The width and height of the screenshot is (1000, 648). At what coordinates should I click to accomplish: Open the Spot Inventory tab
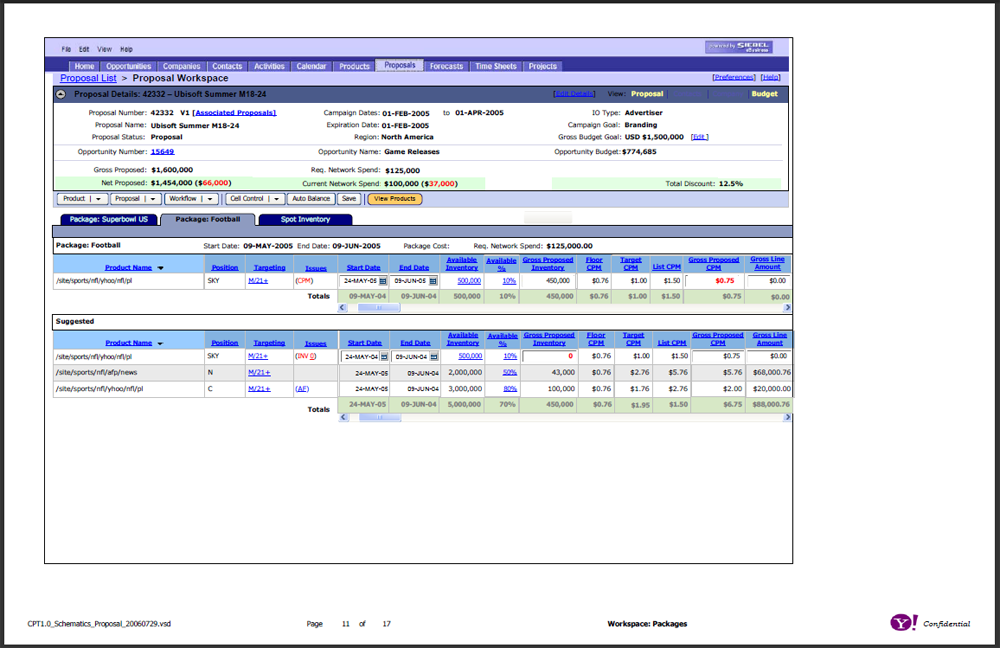point(303,219)
